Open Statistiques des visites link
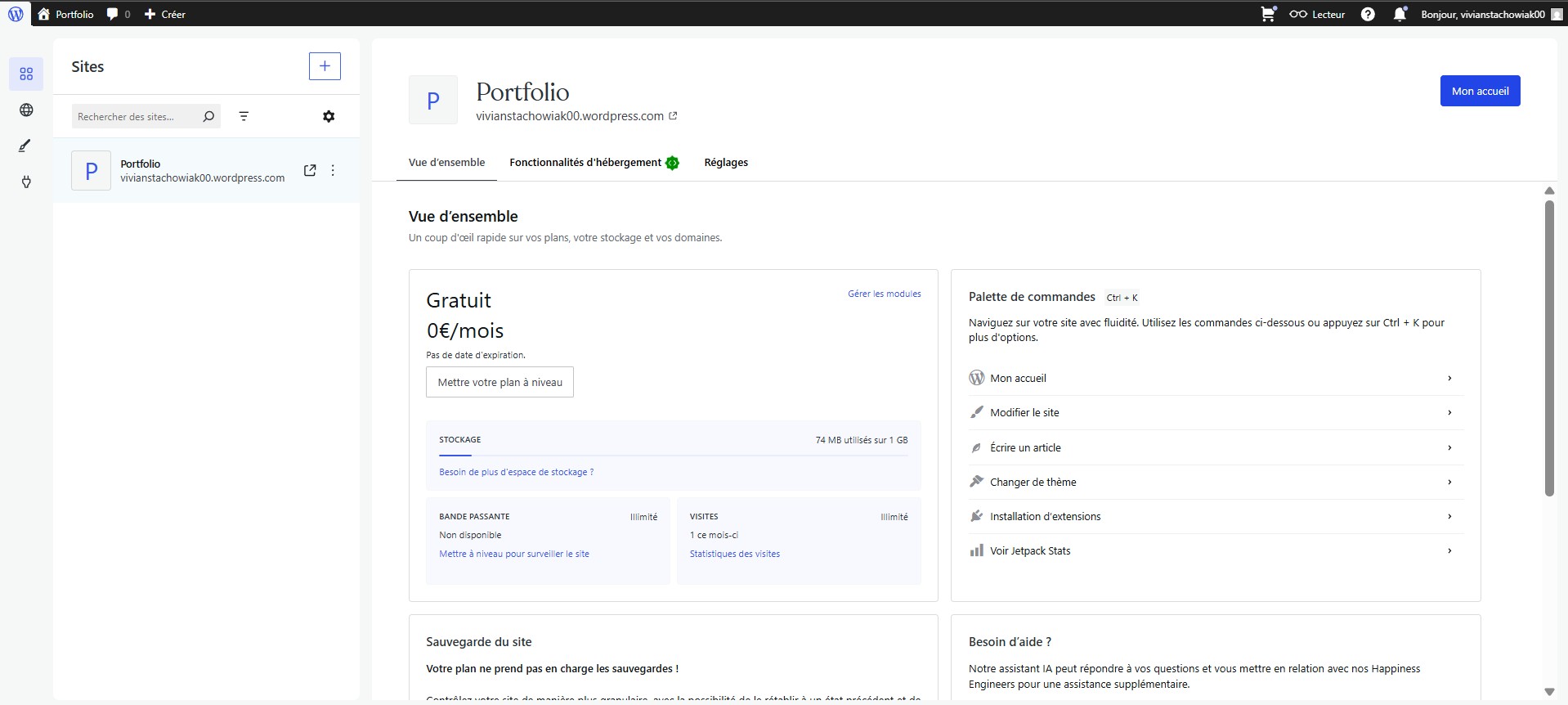 (734, 554)
